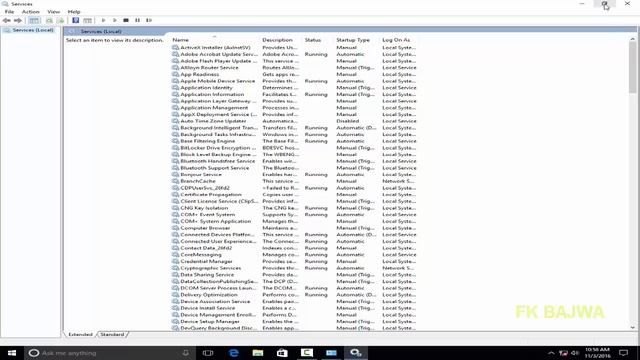Select Services (Local) in console tree
Viewport: 640px width, 360px height.
click(33, 30)
